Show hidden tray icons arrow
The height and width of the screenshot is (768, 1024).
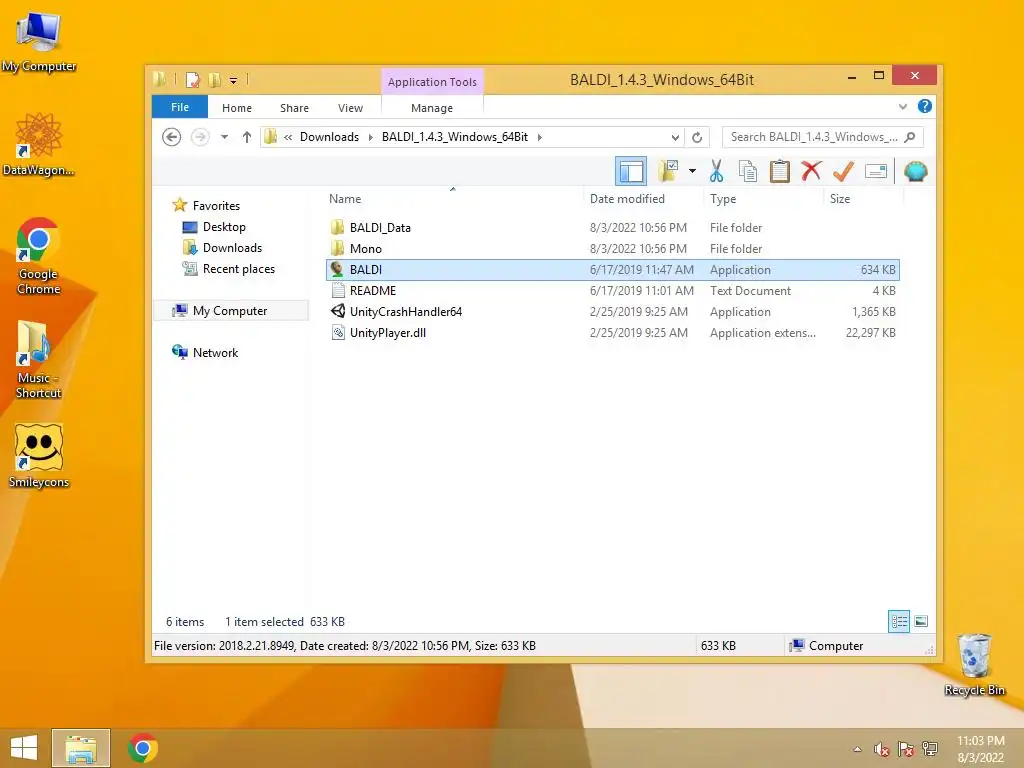[x=857, y=749]
